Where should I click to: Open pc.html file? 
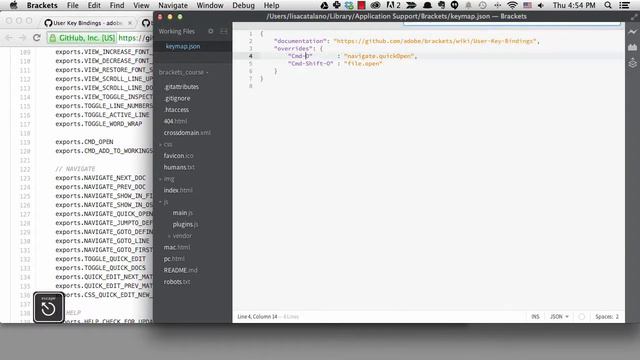[x=174, y=258]
